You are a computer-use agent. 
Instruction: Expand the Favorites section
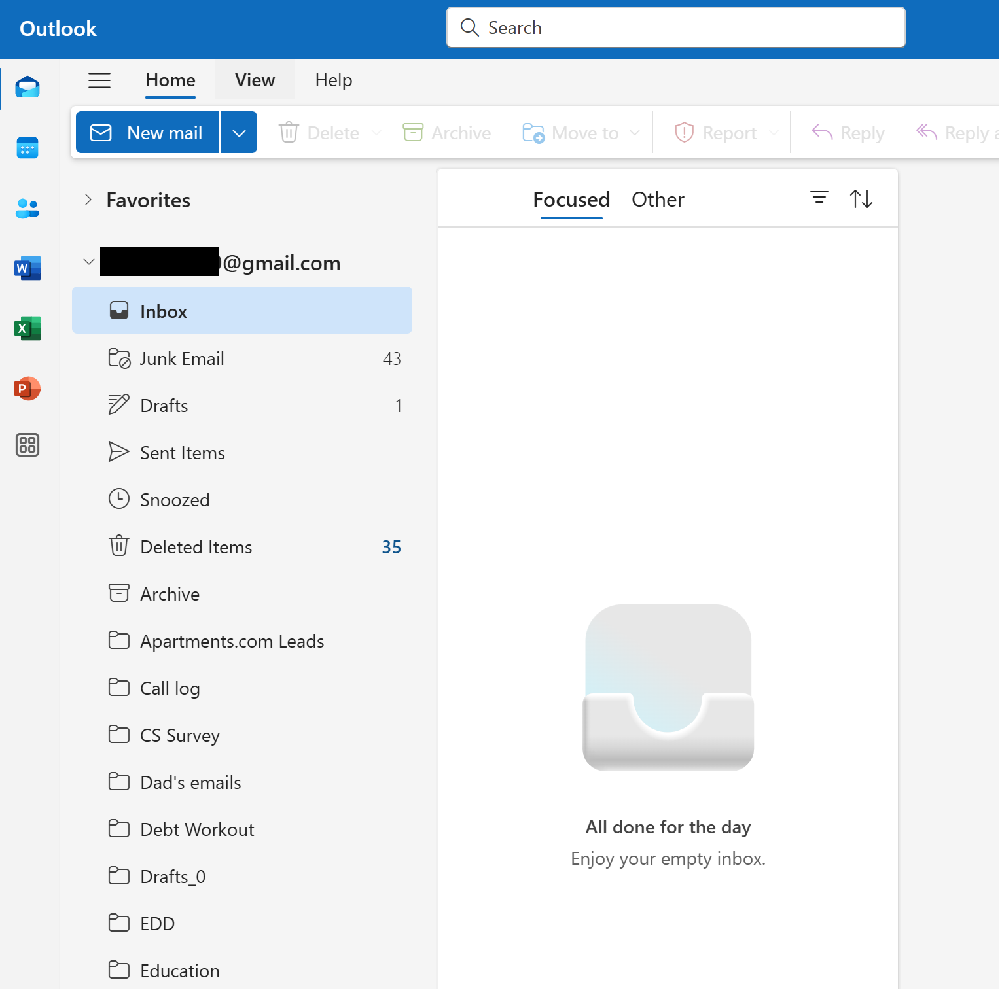tap(88, 199)
